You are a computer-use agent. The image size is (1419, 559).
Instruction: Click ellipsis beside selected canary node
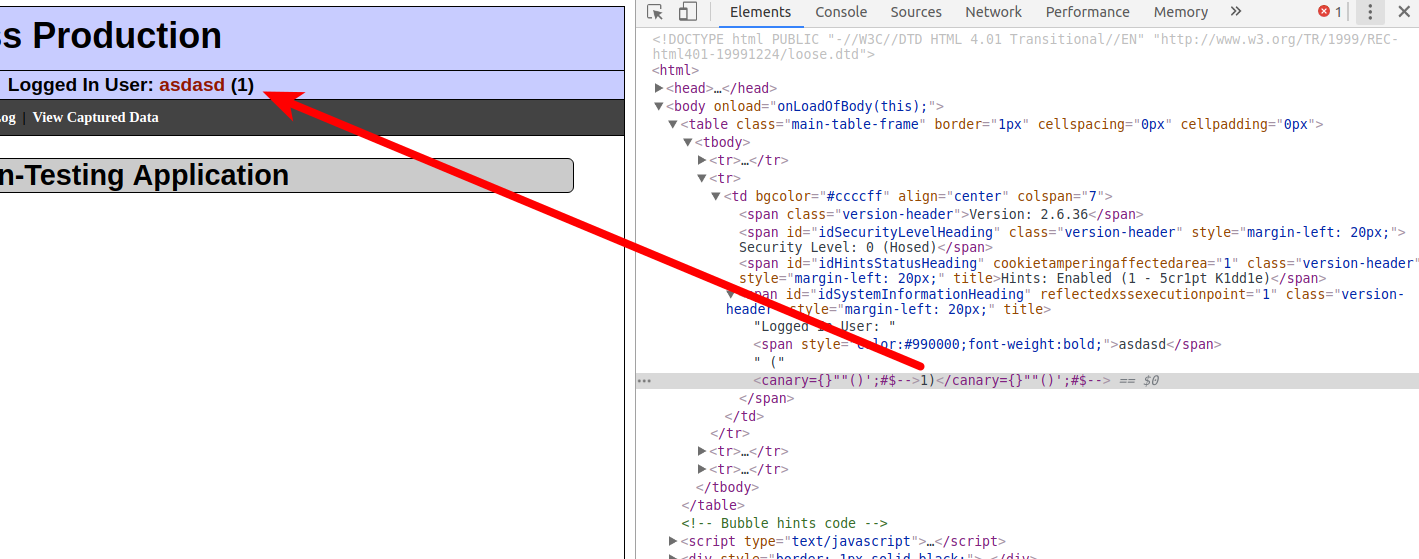coord(644,381)
